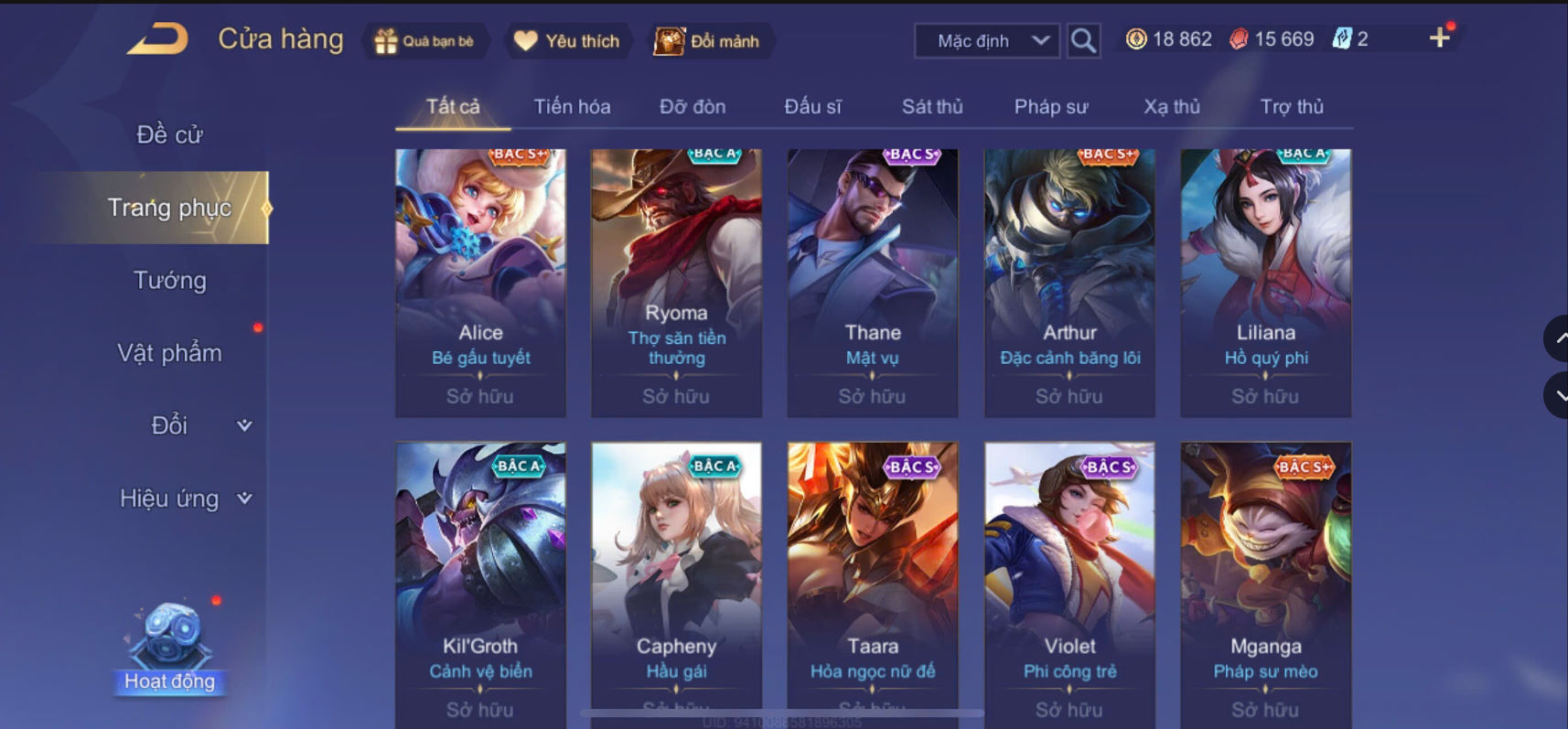Click the search magnifier icon
The image size is (1568, 729).
(x=1083, y=40)
